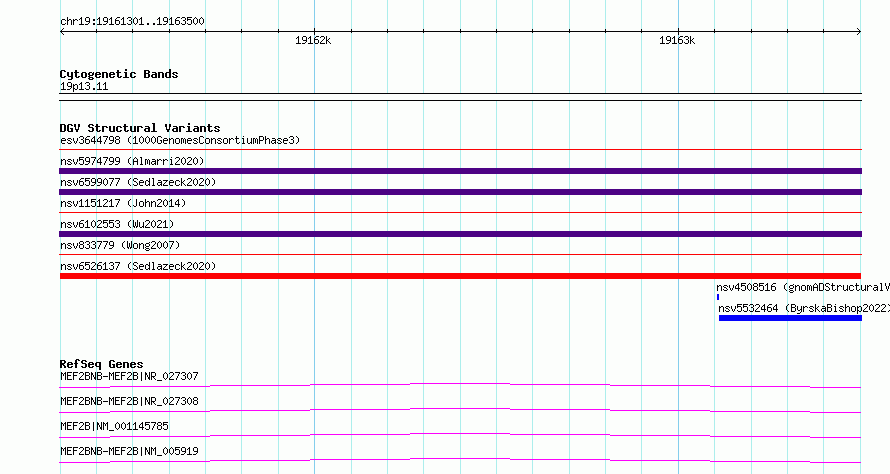Open variant nsv5532464 (ByrskaBishop2022)
This screenshot has width=890, height=474.
(x=804, y=308)
